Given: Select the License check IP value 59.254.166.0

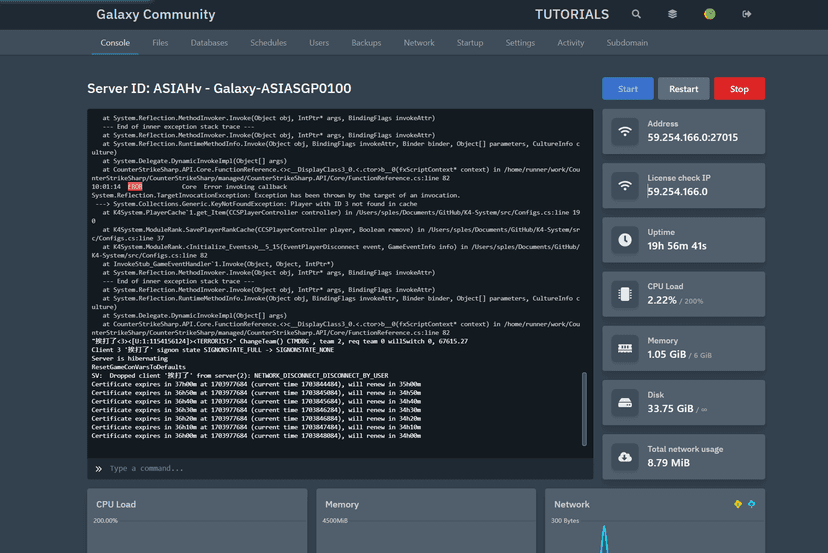Looking at the screenshot, I should 678,192.
